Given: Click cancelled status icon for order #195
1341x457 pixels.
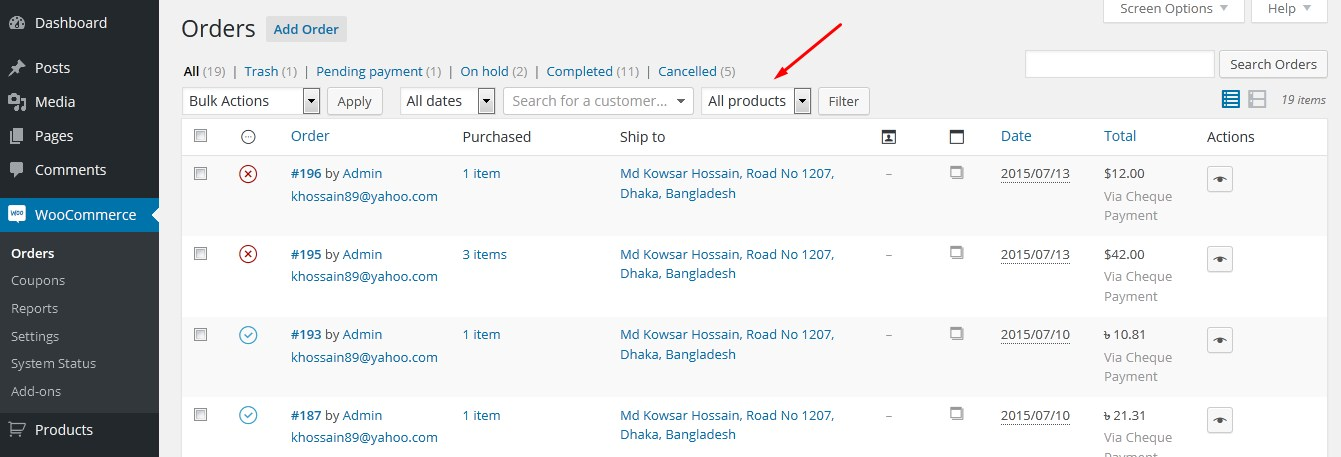Looking at the screenshot, I should point(248,255).
